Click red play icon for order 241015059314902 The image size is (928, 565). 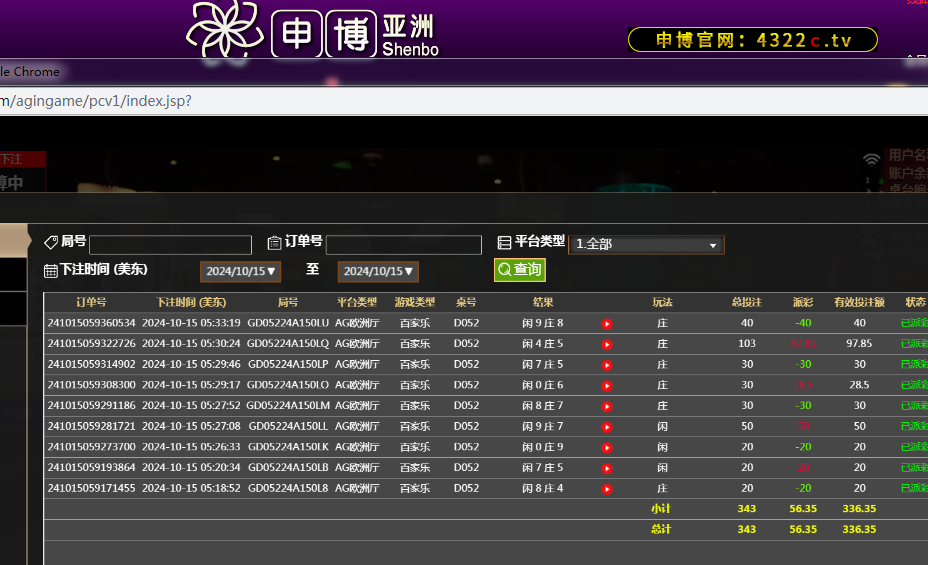tap(606, 365)
